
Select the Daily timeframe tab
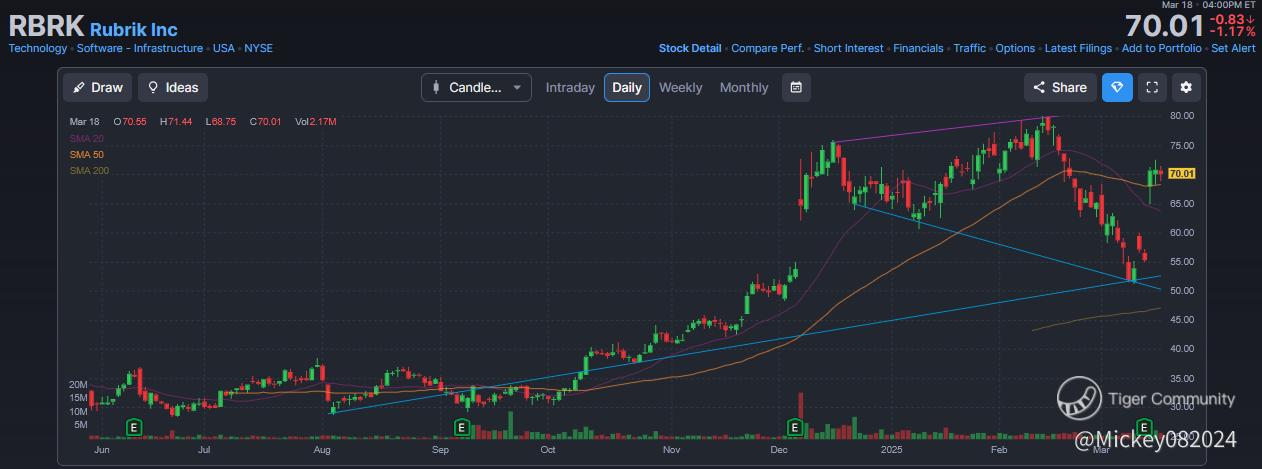click(x=627, y=87)
